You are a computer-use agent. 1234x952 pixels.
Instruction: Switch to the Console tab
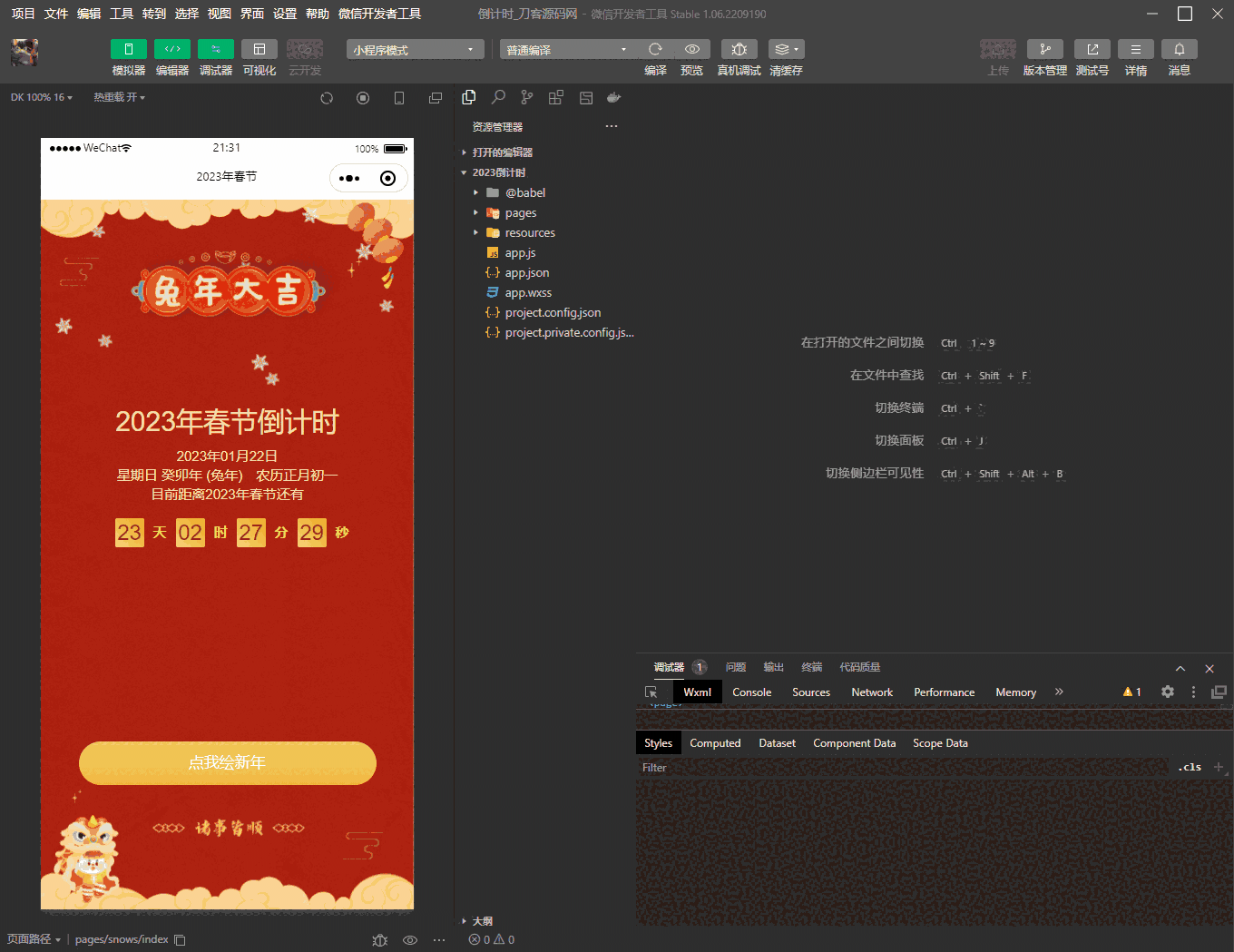pyautogui.click(x=751, y=692)
